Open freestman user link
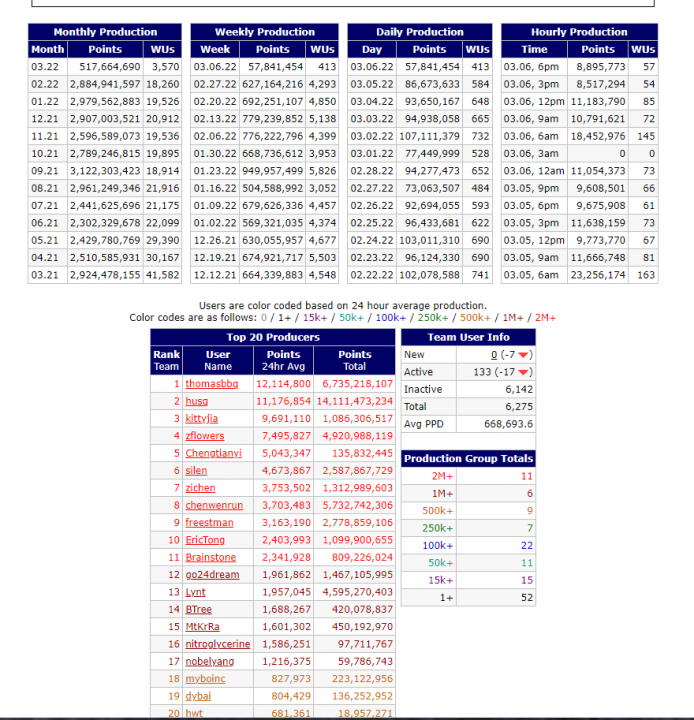694x720 pixels. point(209,523)
